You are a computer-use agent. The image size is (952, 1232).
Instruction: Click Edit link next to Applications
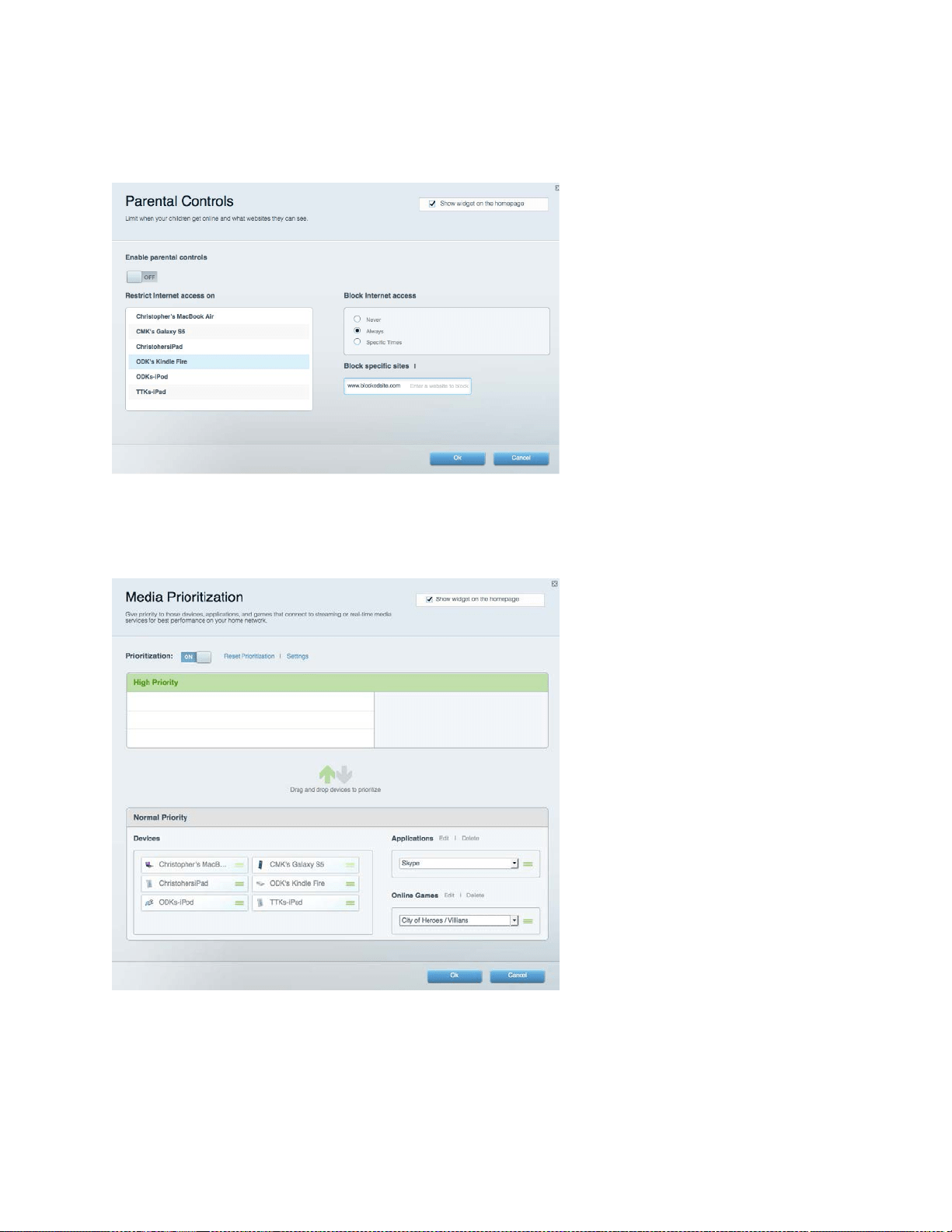(x=444, y=839)
